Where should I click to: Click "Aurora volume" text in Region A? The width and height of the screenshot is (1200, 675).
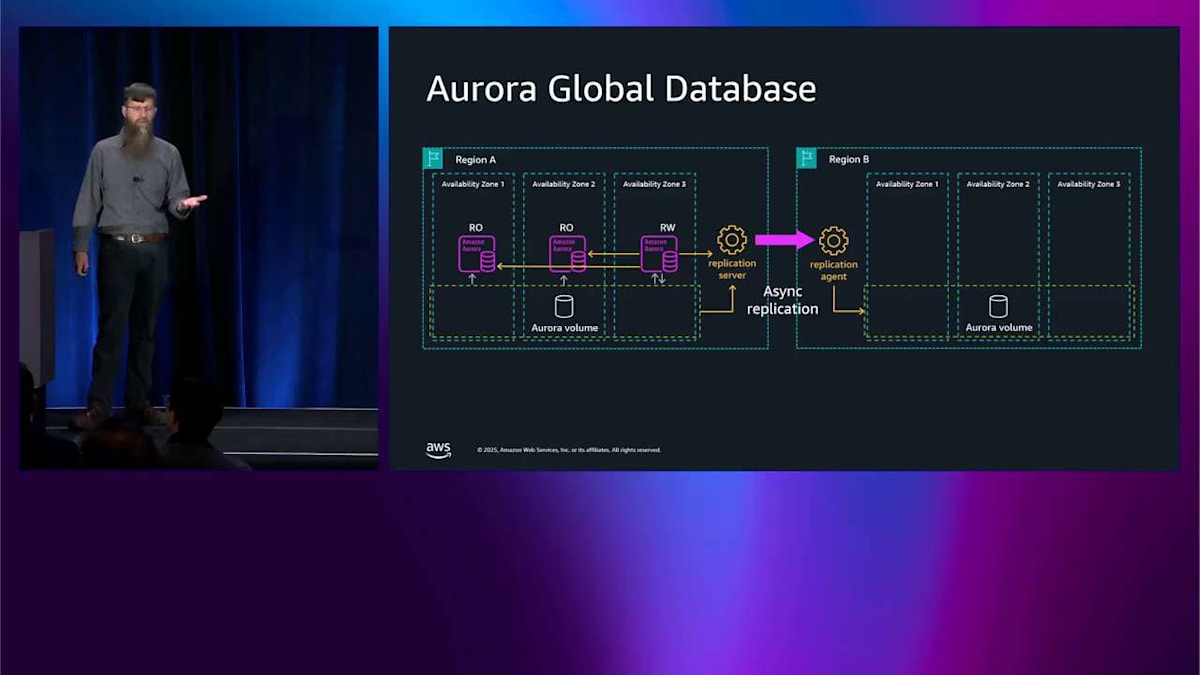point(564,328)
